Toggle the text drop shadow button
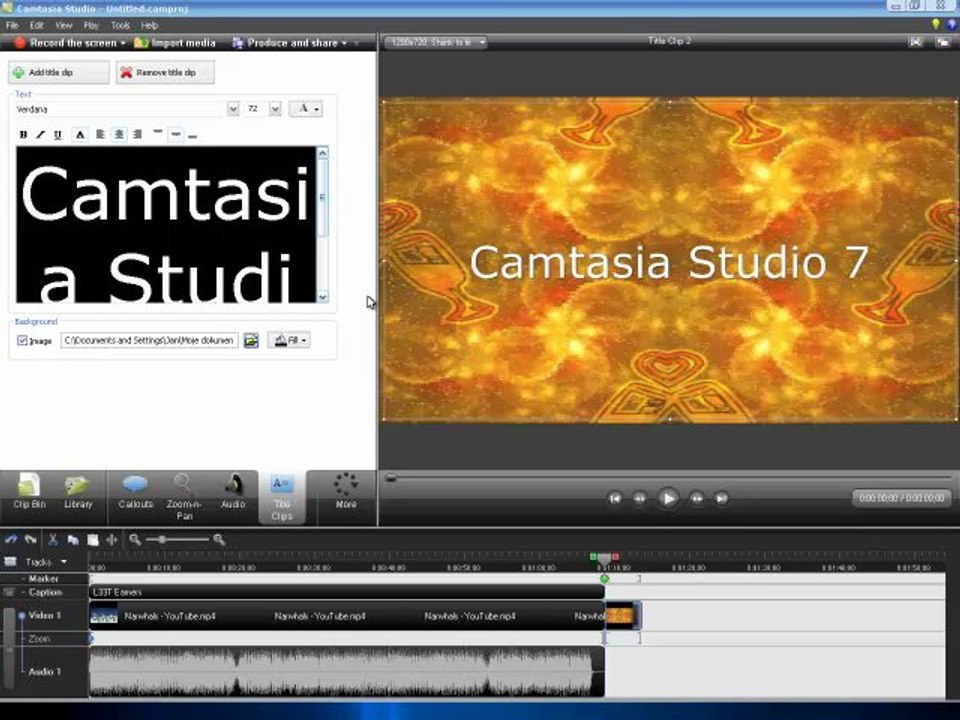The width and height of the screenshot is (960, 720). coord(80,135)
